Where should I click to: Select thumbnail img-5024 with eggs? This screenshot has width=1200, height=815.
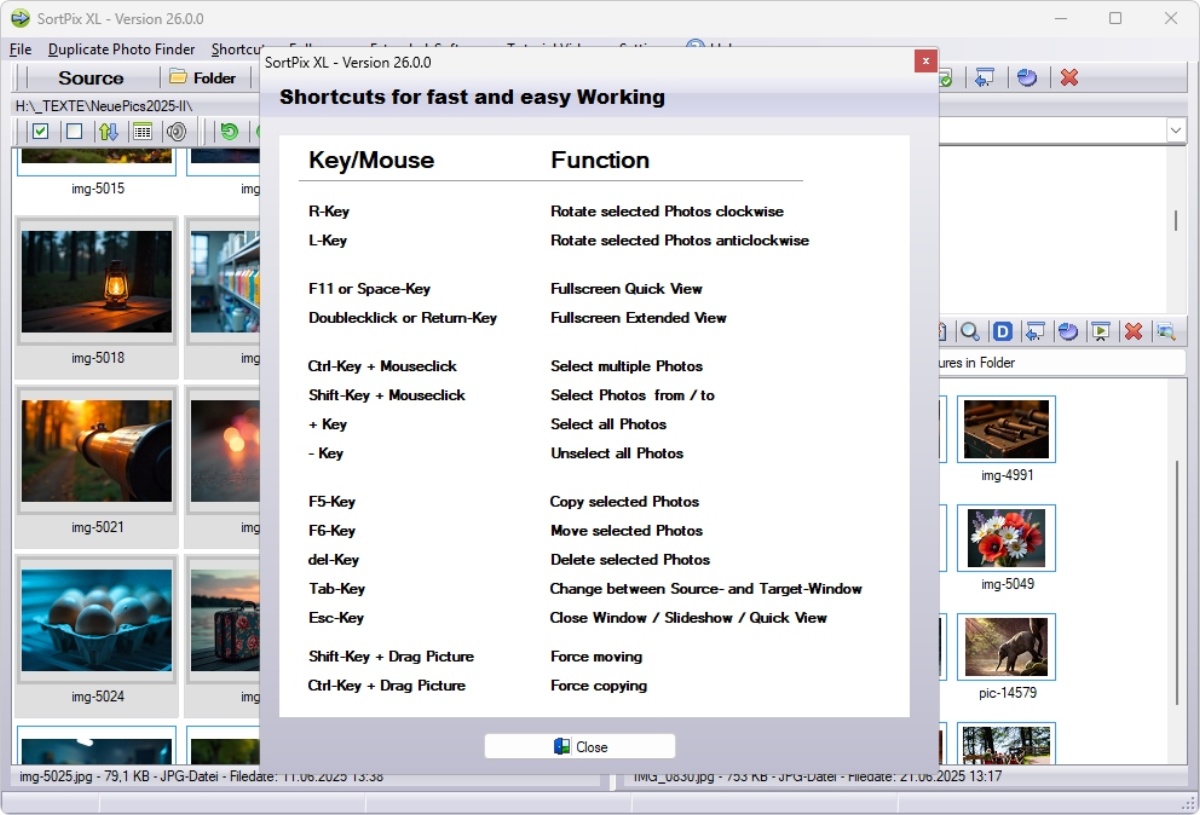(x=97, y=620)
